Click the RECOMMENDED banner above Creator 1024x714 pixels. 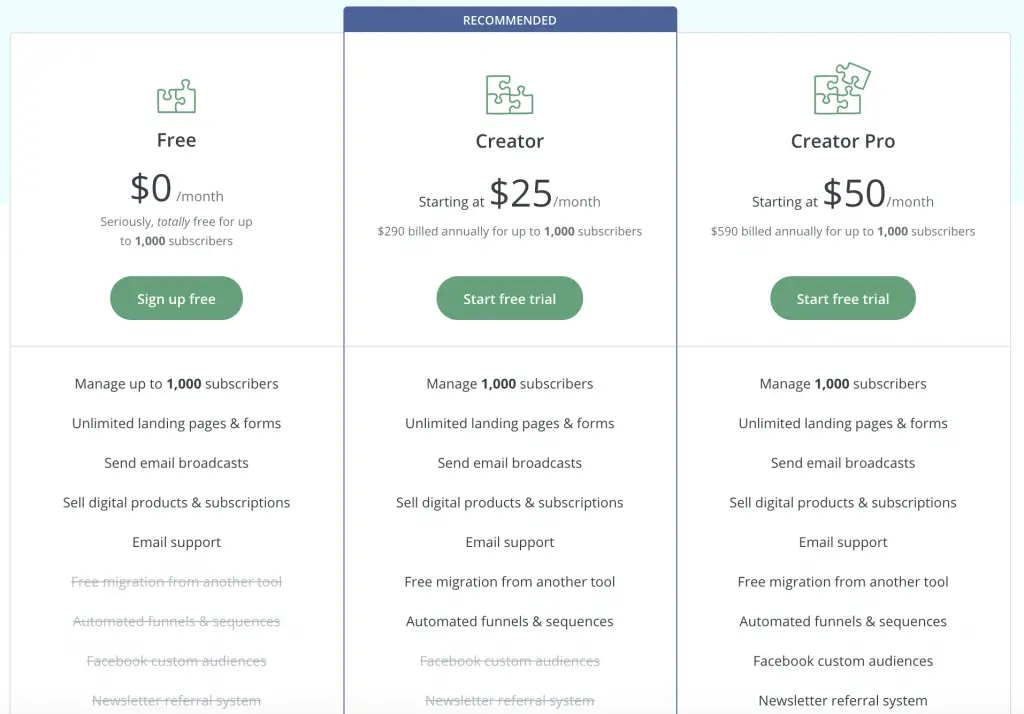point(510,19)
